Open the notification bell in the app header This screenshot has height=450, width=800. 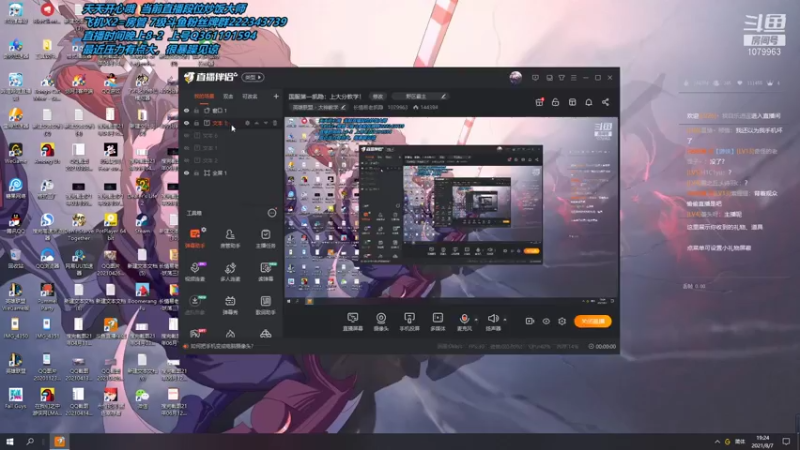pyautogui.click(x=589, y=102)
